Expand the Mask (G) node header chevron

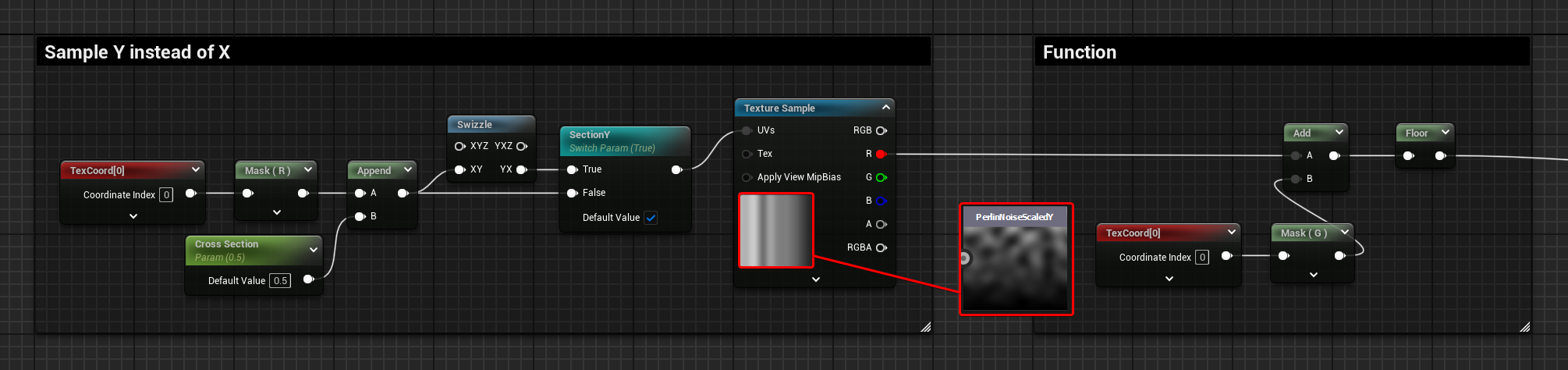[x=1344, y=233]
